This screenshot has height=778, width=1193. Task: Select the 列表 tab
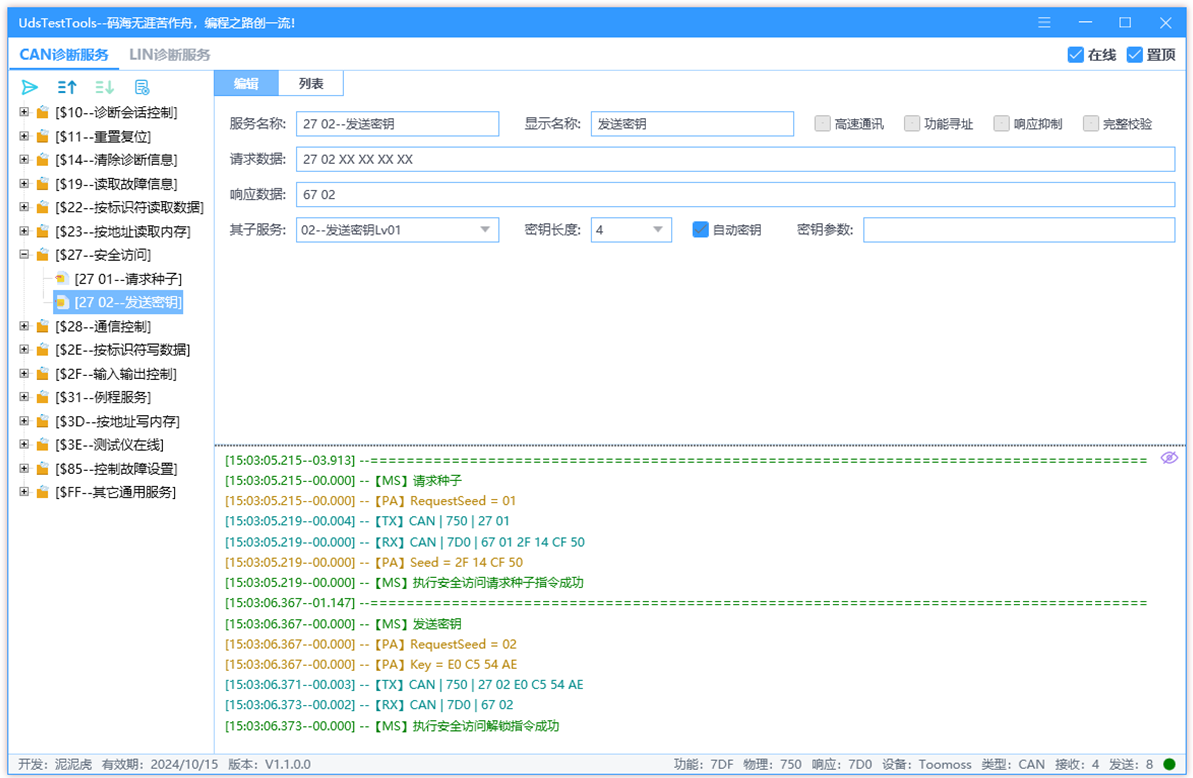(x=311, y=84)
